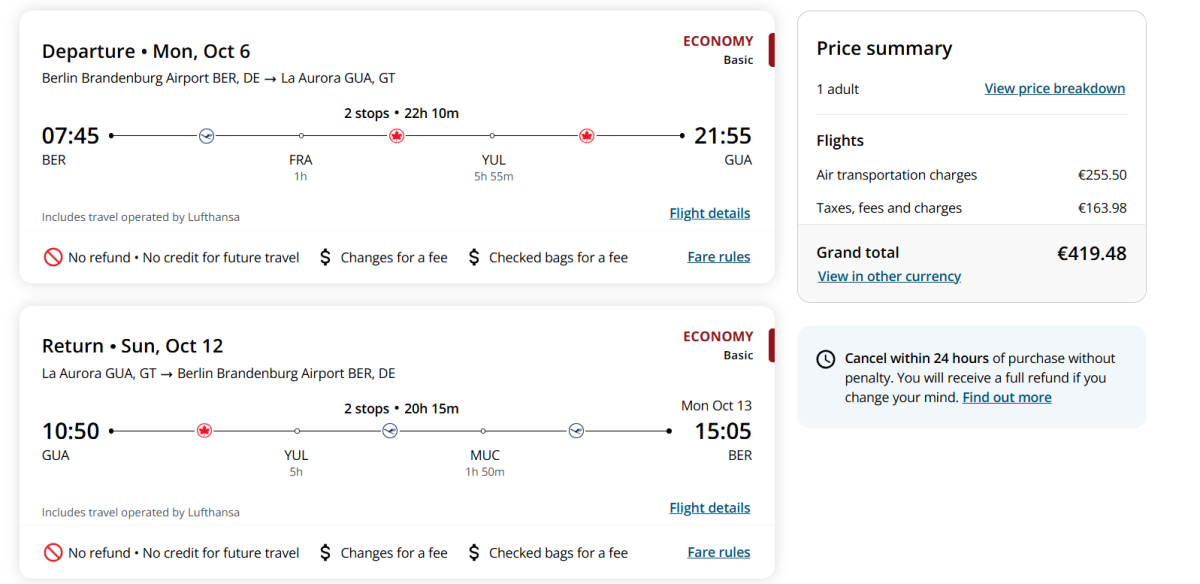
Task: Click the MUC stop marker on return timeline
Action: point(484,431)
